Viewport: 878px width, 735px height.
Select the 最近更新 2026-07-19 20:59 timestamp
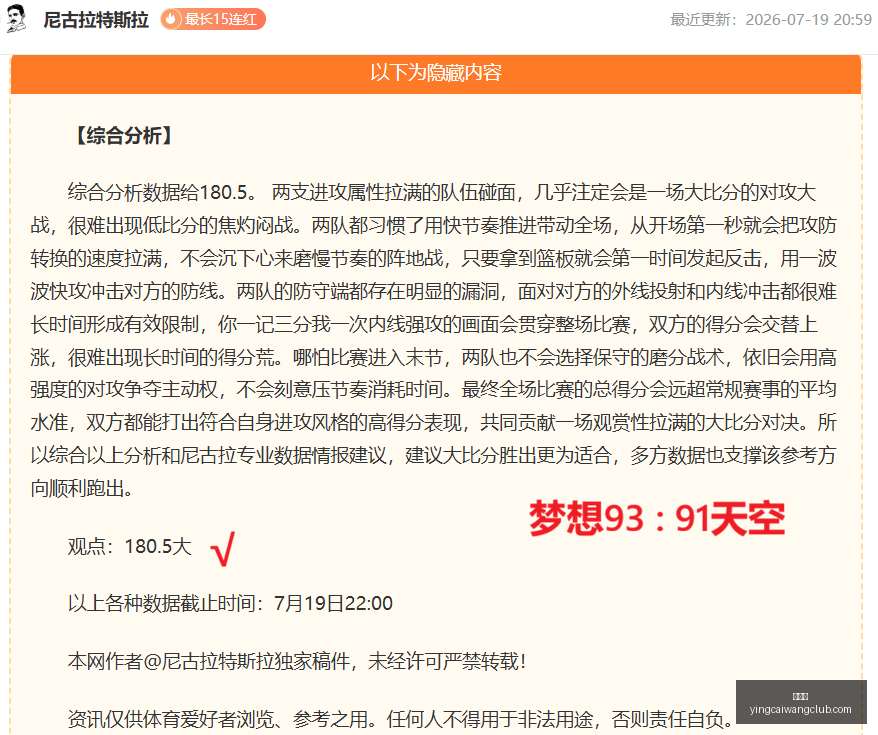tap(771, 20)
